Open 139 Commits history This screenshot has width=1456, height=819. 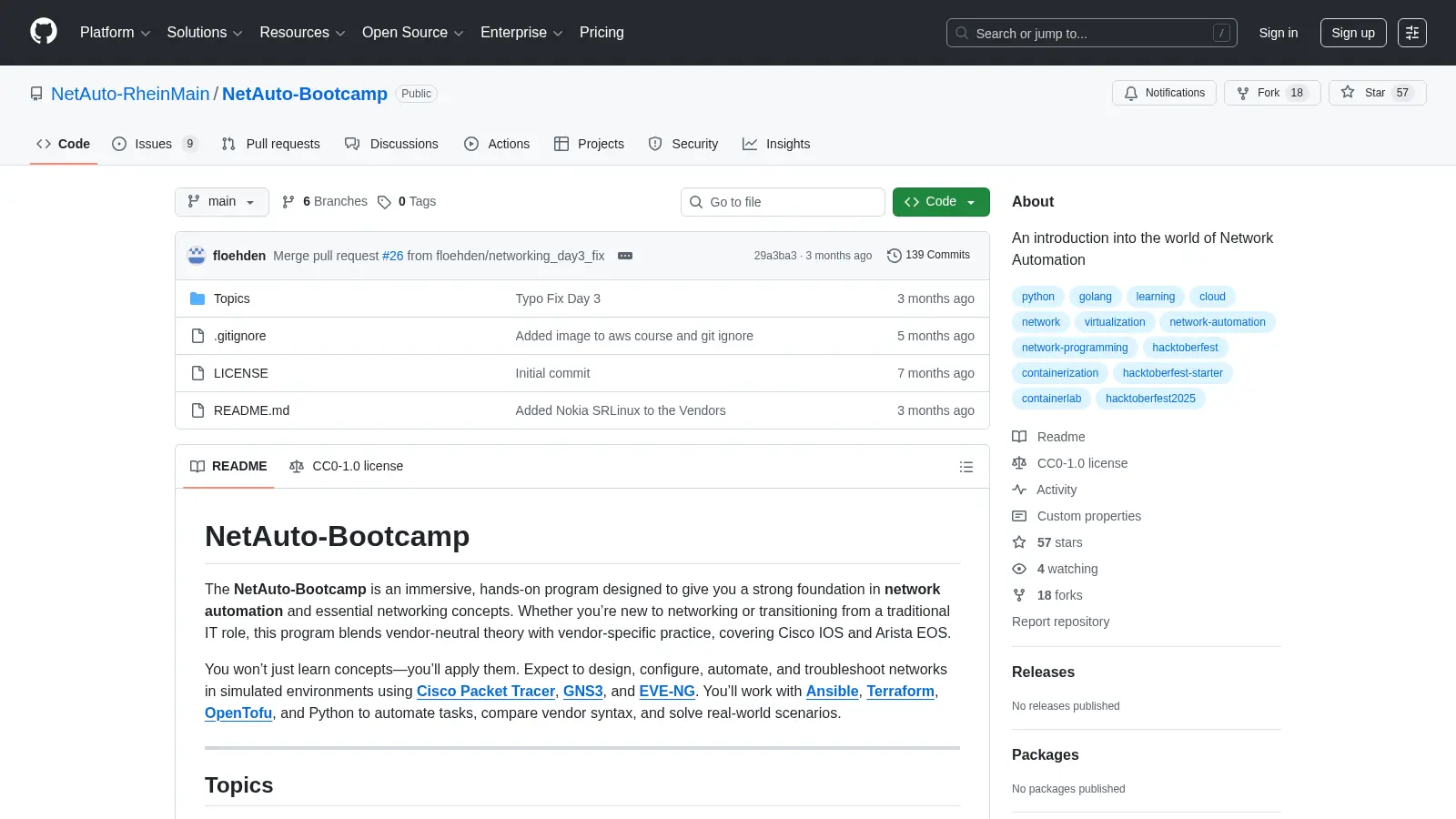pyautogui.click(x=928, y=255)
